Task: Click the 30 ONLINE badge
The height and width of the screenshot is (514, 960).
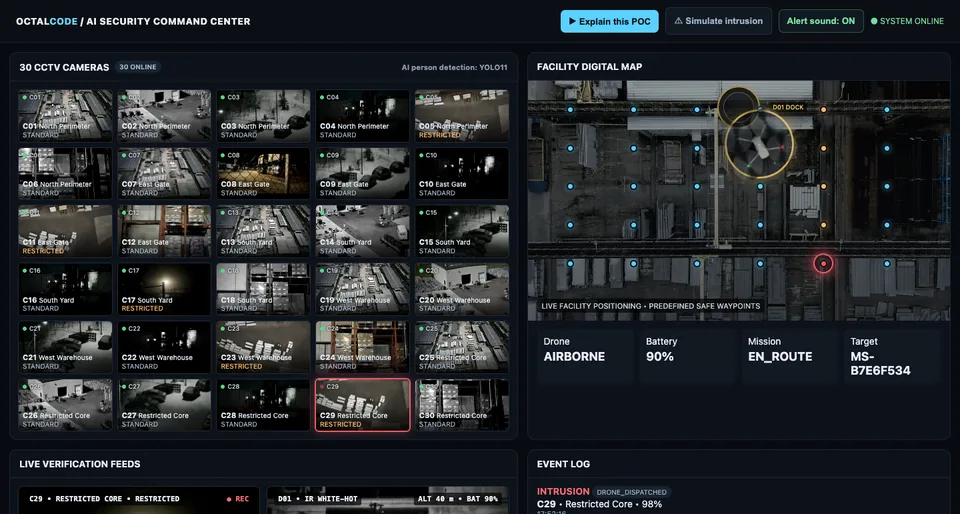Action: 138,67
